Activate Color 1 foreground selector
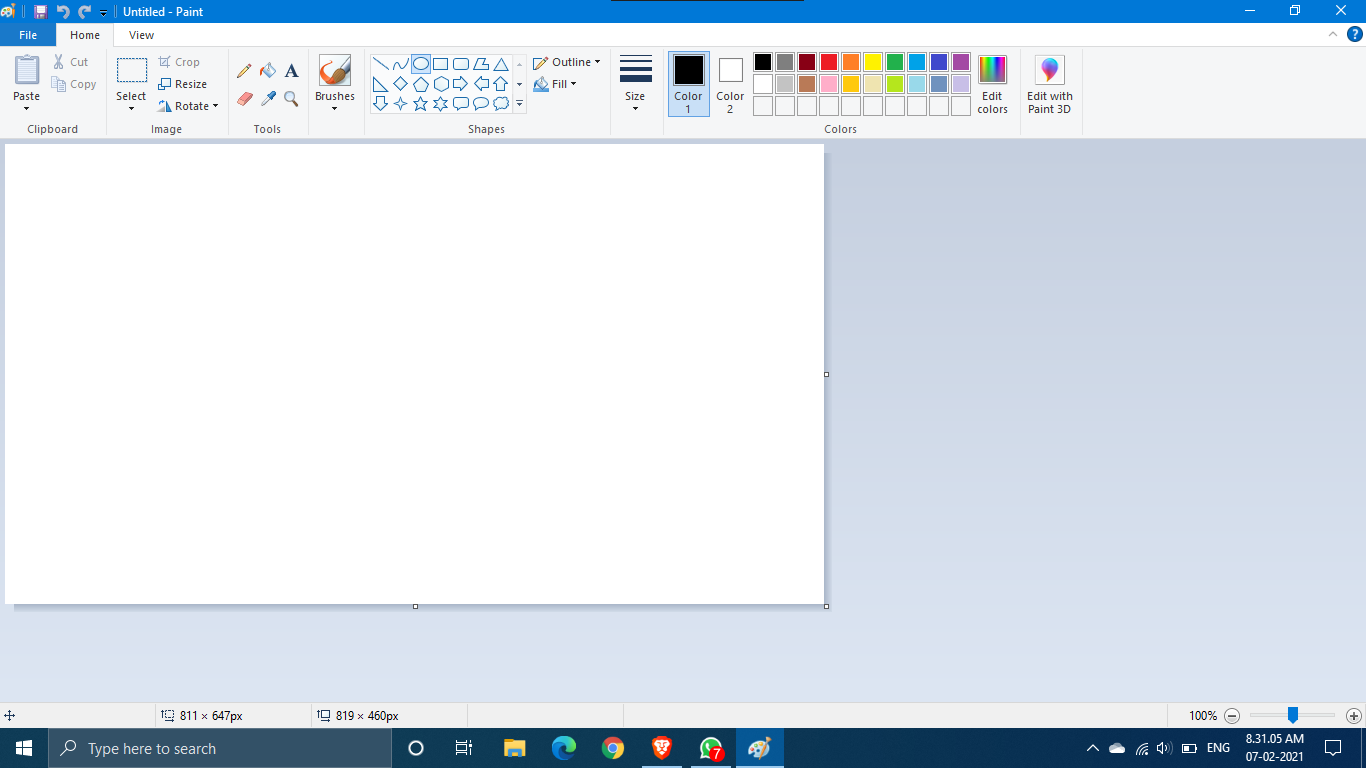 pyautogui.click(x=688, y=84)
